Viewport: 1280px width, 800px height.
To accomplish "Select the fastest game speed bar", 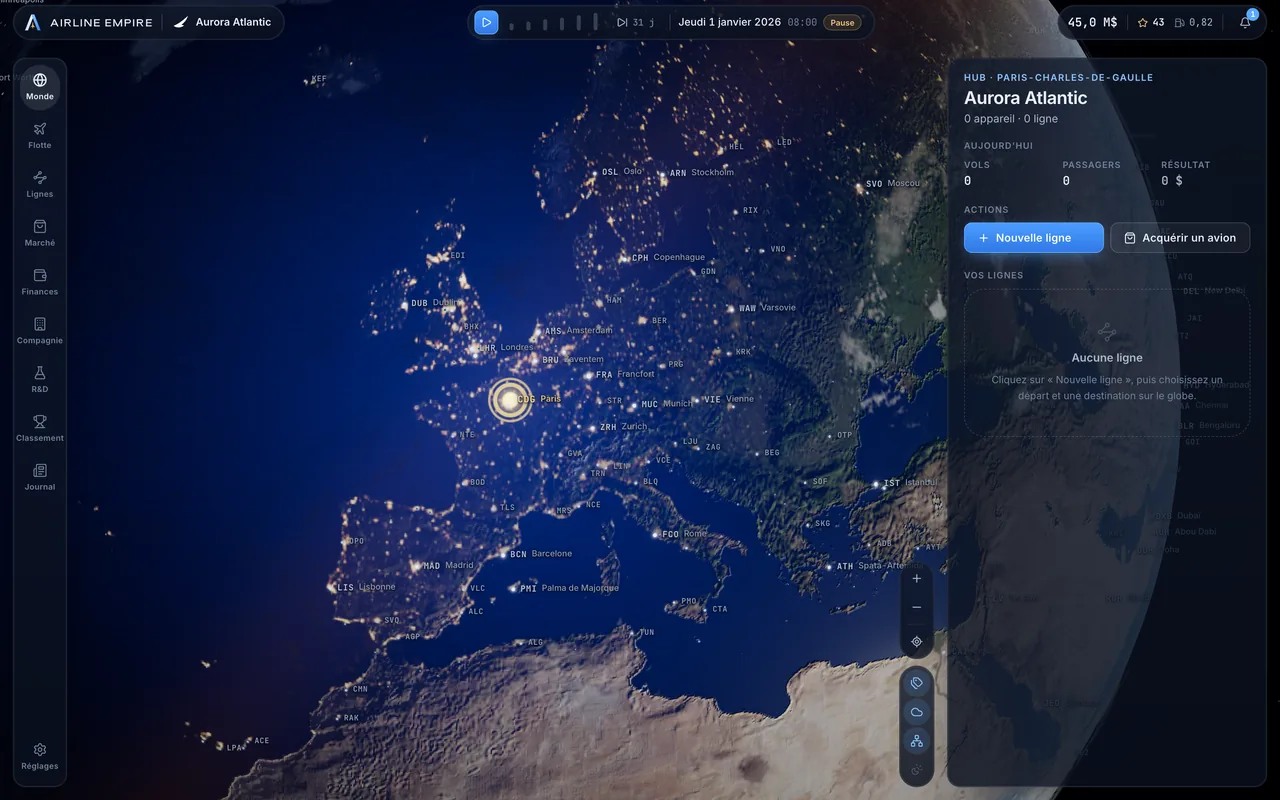I will click(x=595, y=21).
